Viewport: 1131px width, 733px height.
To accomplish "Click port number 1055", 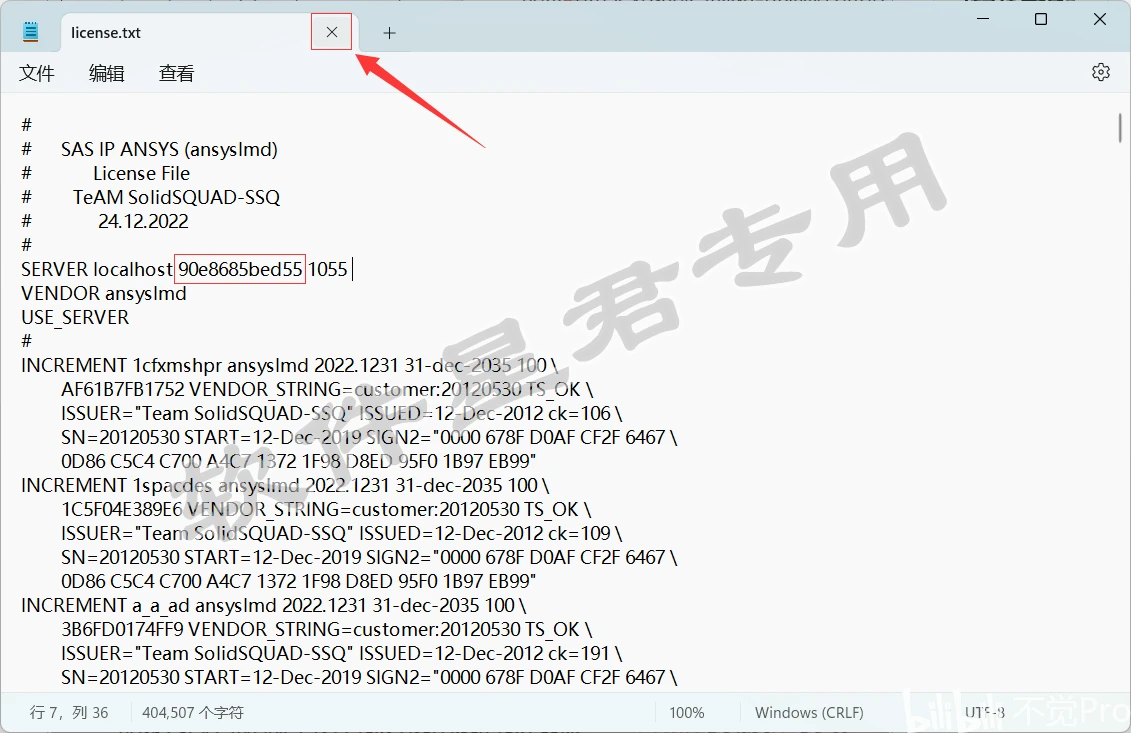I will tap(327, 269).
